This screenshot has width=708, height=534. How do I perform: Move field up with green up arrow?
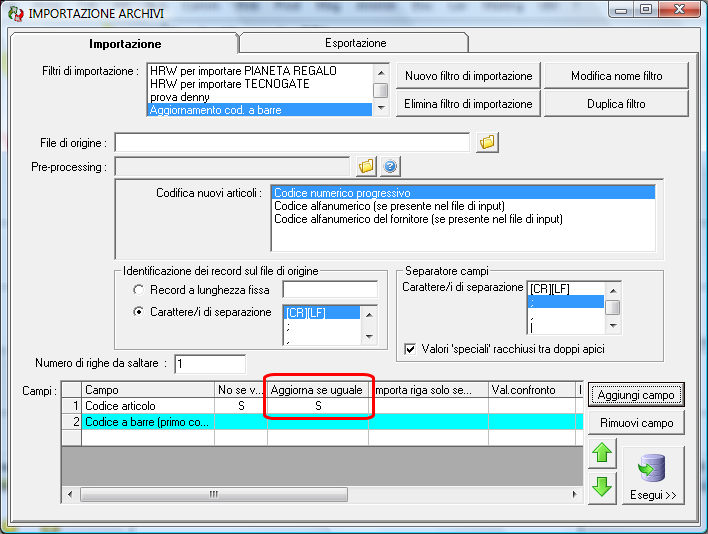[602, 453]
